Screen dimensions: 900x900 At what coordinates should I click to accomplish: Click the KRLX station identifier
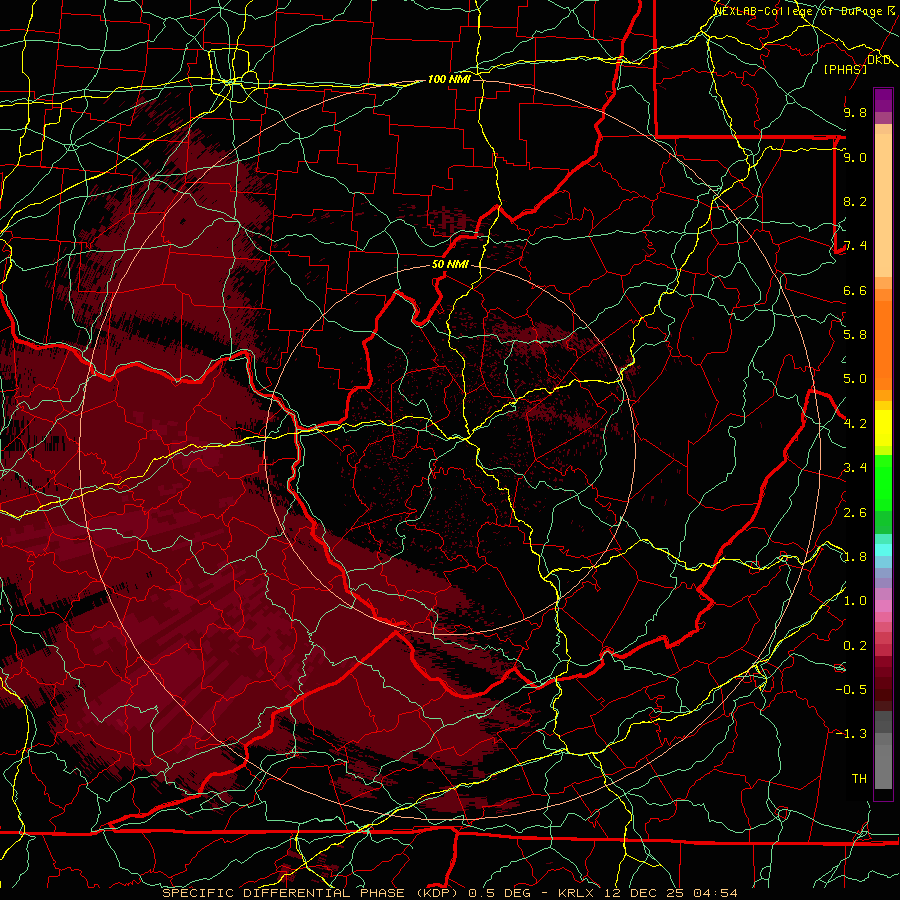tap(578, 893)
